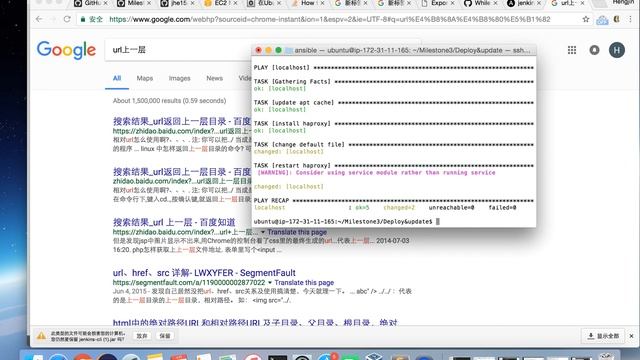Translate the SegmentFault result page

[x=304, y=282]
